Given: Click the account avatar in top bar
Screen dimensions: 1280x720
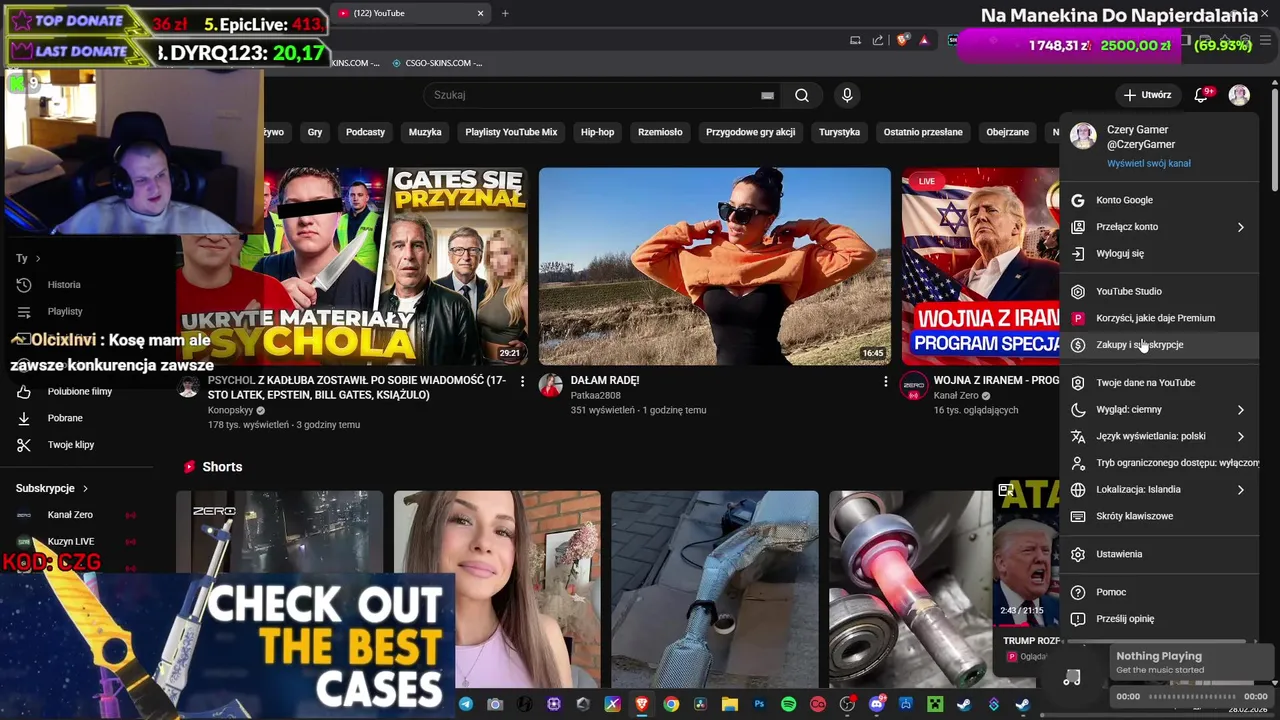Looking at the screenshot, I should [x=1239, y=95].
